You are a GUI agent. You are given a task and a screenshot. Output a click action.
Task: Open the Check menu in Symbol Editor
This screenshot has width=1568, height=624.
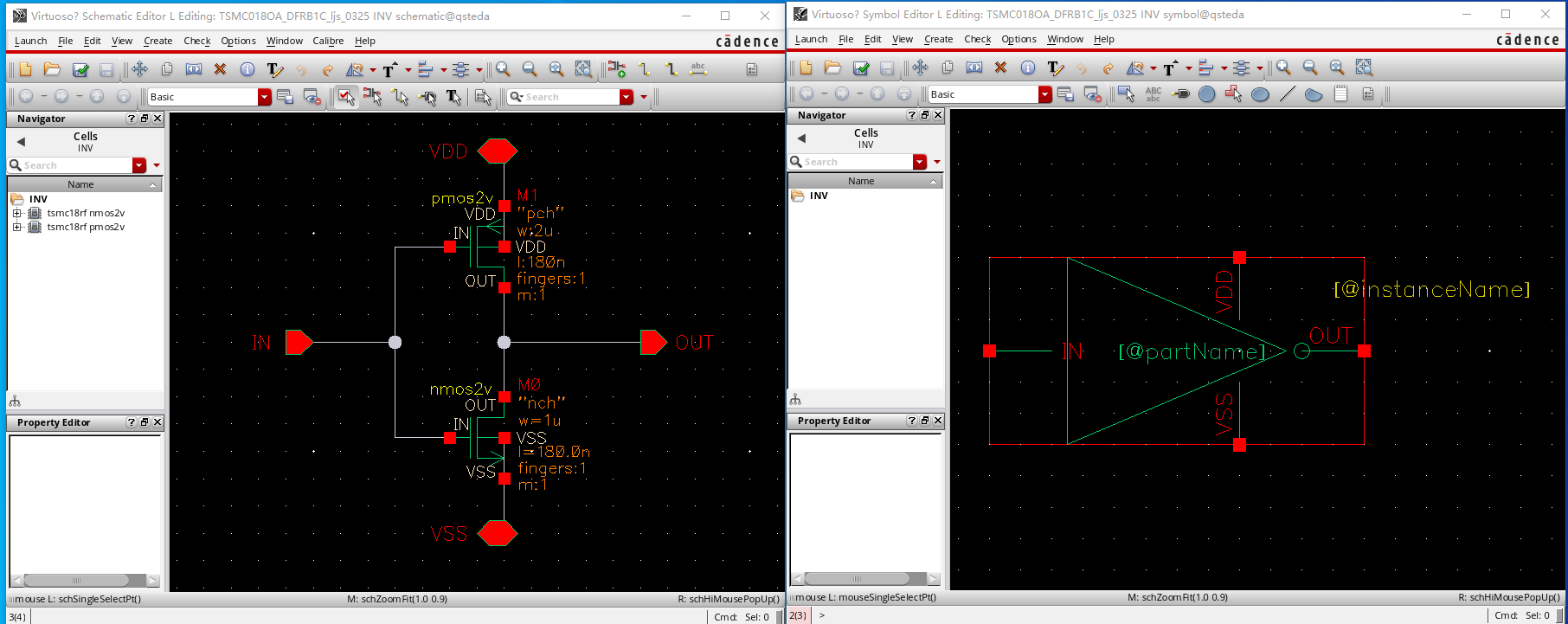tap(978, 39)
